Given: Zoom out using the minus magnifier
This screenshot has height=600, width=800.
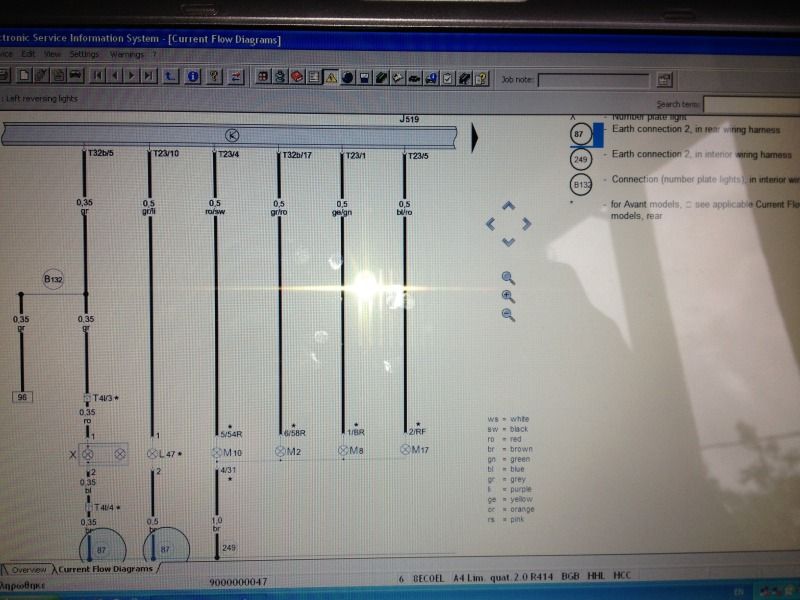Looking at the screenshot, I should pos(508,315).
